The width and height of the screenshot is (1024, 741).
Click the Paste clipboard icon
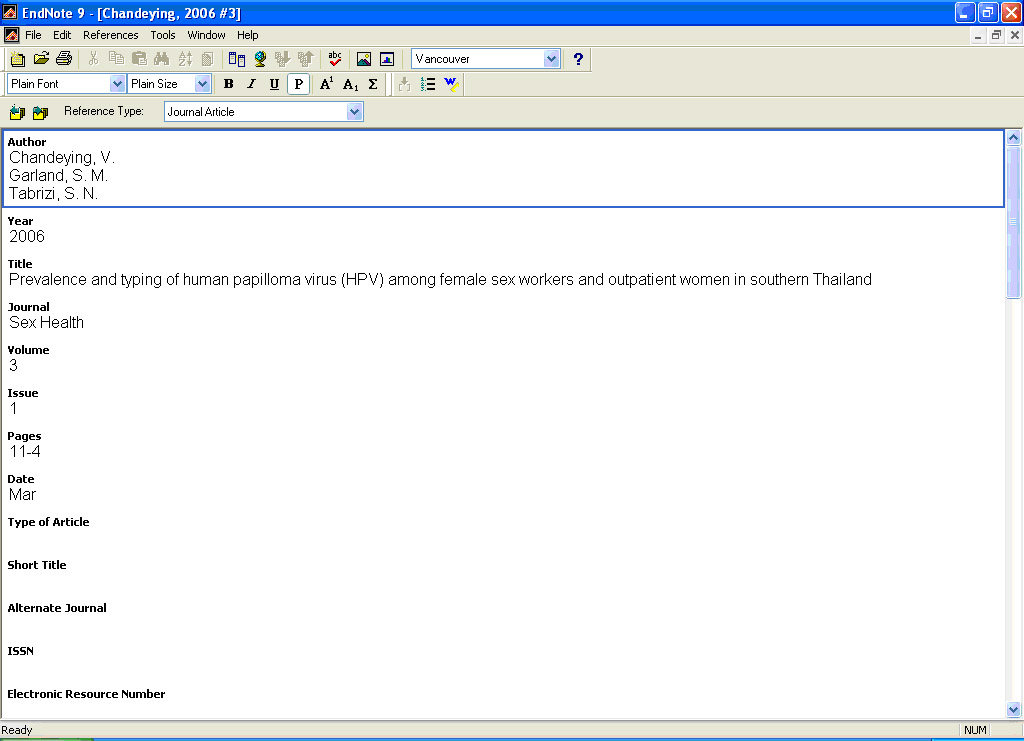139,59
